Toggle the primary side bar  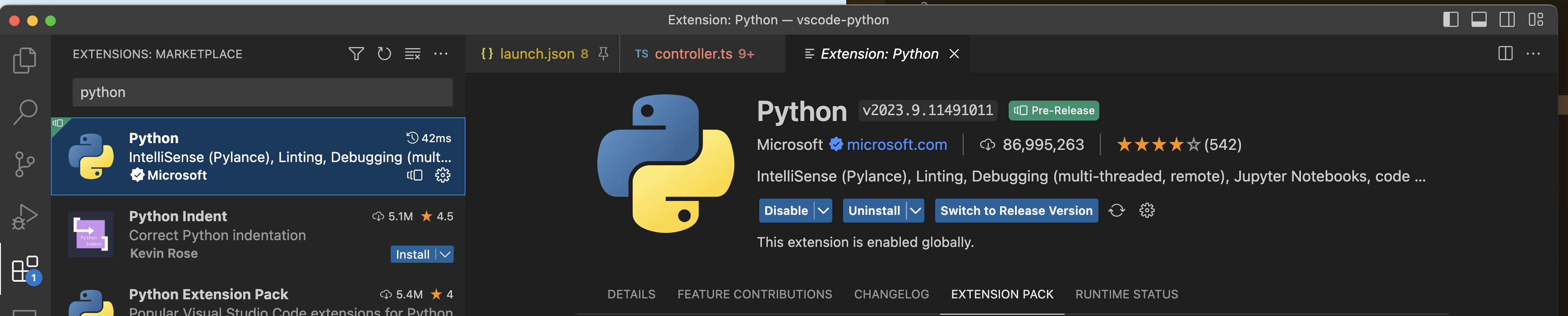(x=1451, y=19)
